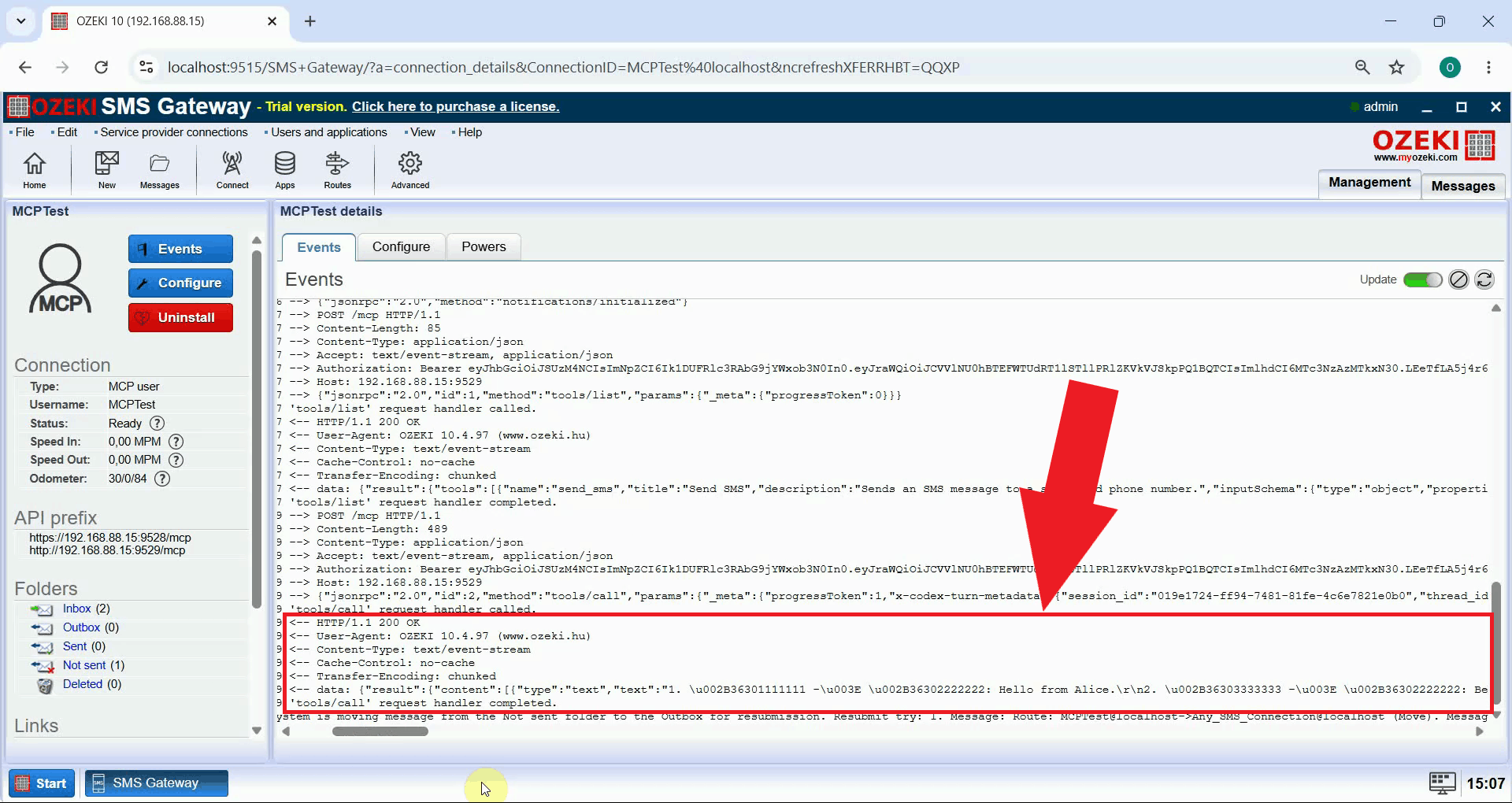Screen dimensions: 1512x803
Task: Click the Outbox folder icon
Action: (42, 628)
